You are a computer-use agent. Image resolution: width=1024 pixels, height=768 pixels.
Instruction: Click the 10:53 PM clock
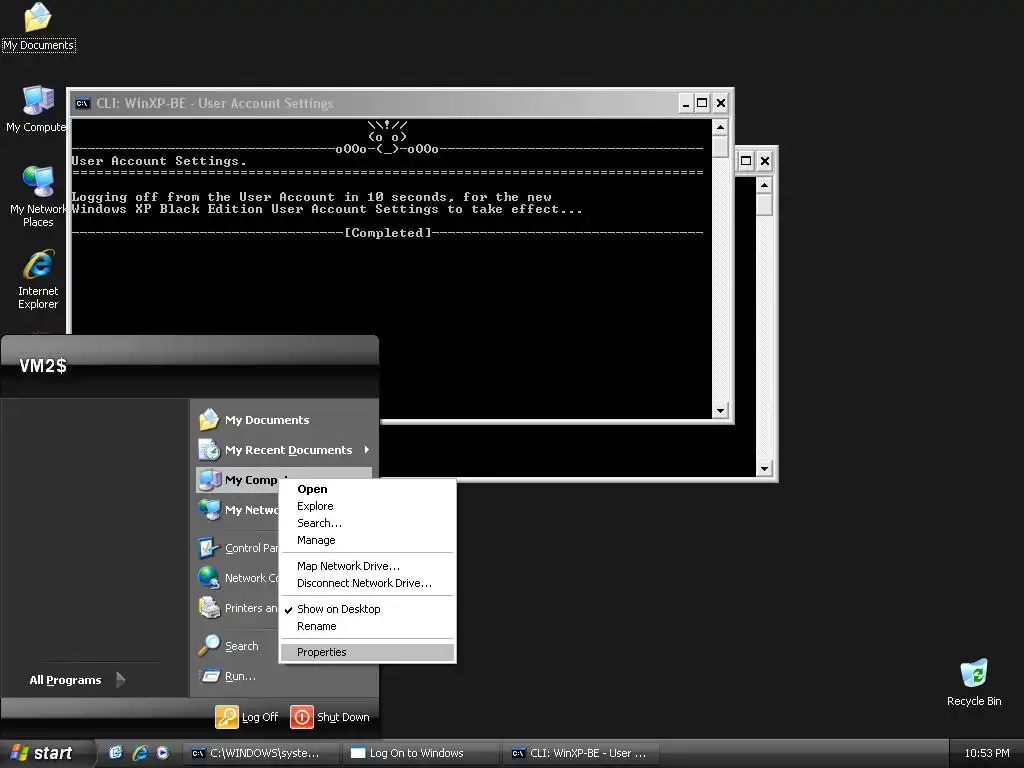[x=986, y=753]
